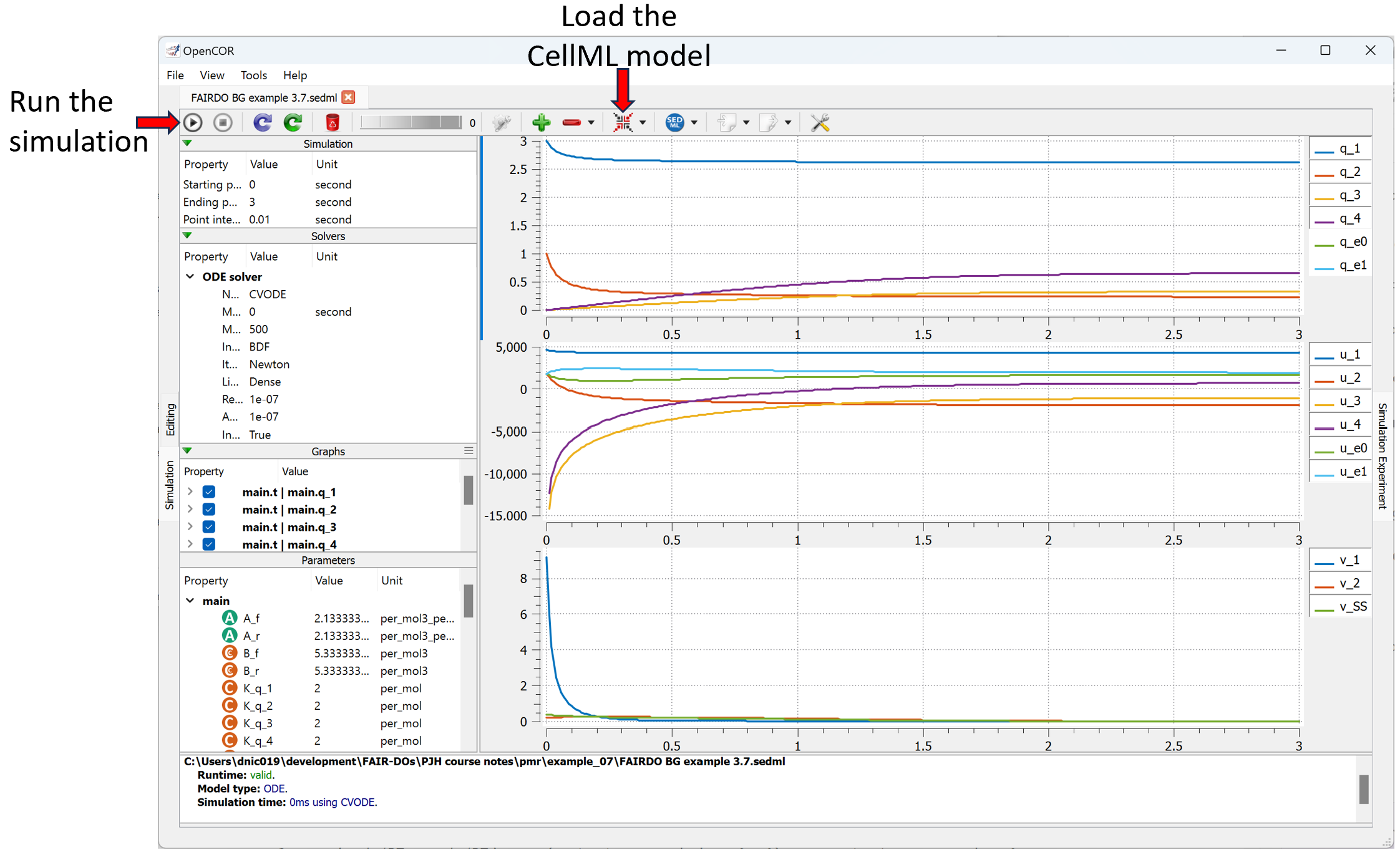Image resolution: width=1400 pixels, height=852 pixels.
Task: Toggle the main.q_3 graph checkbox
Action: point(209,527)
